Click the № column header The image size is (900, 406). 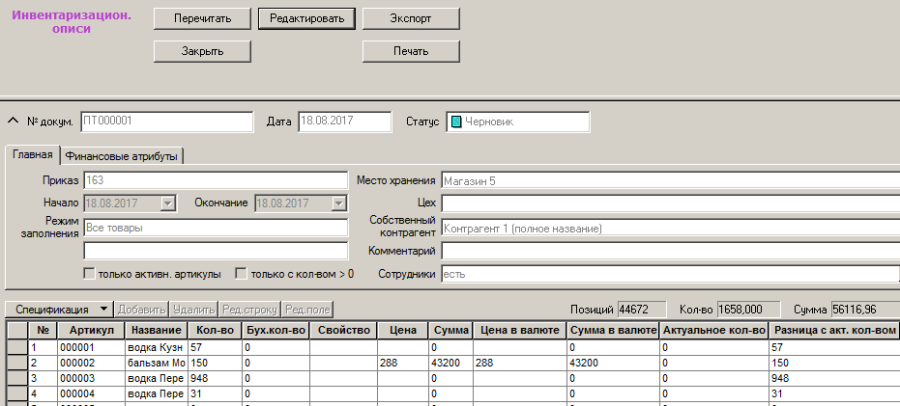(x=43, y=330)
